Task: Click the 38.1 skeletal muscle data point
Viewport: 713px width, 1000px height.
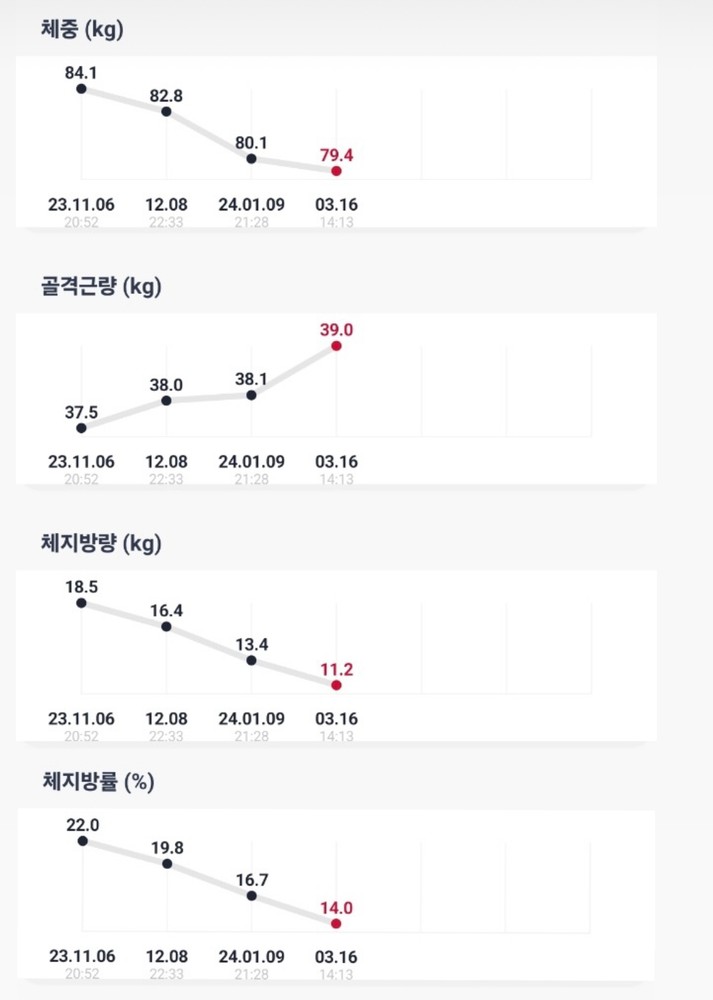Action: [x=251, y=395]
